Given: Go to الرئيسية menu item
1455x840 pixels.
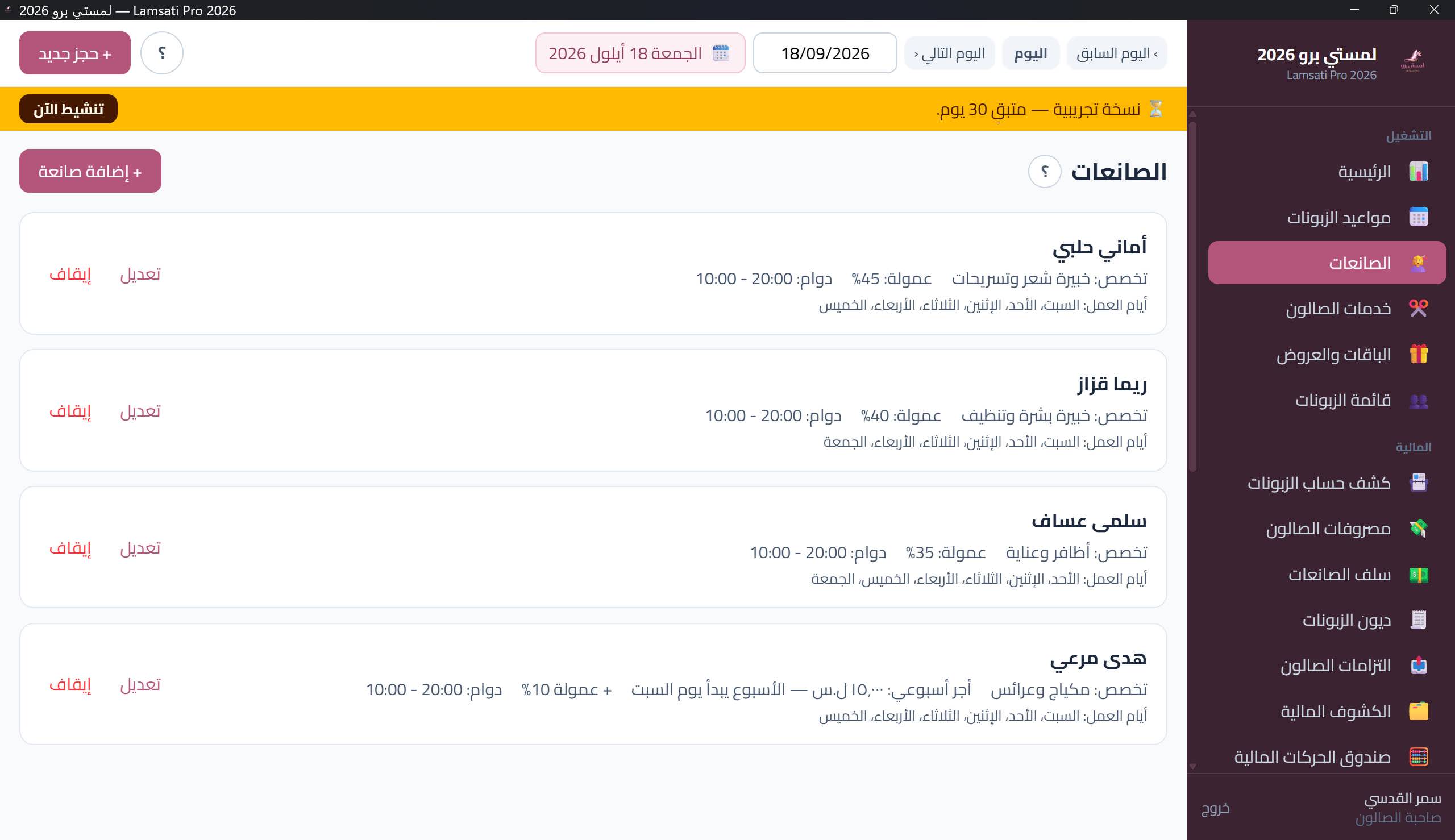Looking at the screenshot, I should point(1327,171).
